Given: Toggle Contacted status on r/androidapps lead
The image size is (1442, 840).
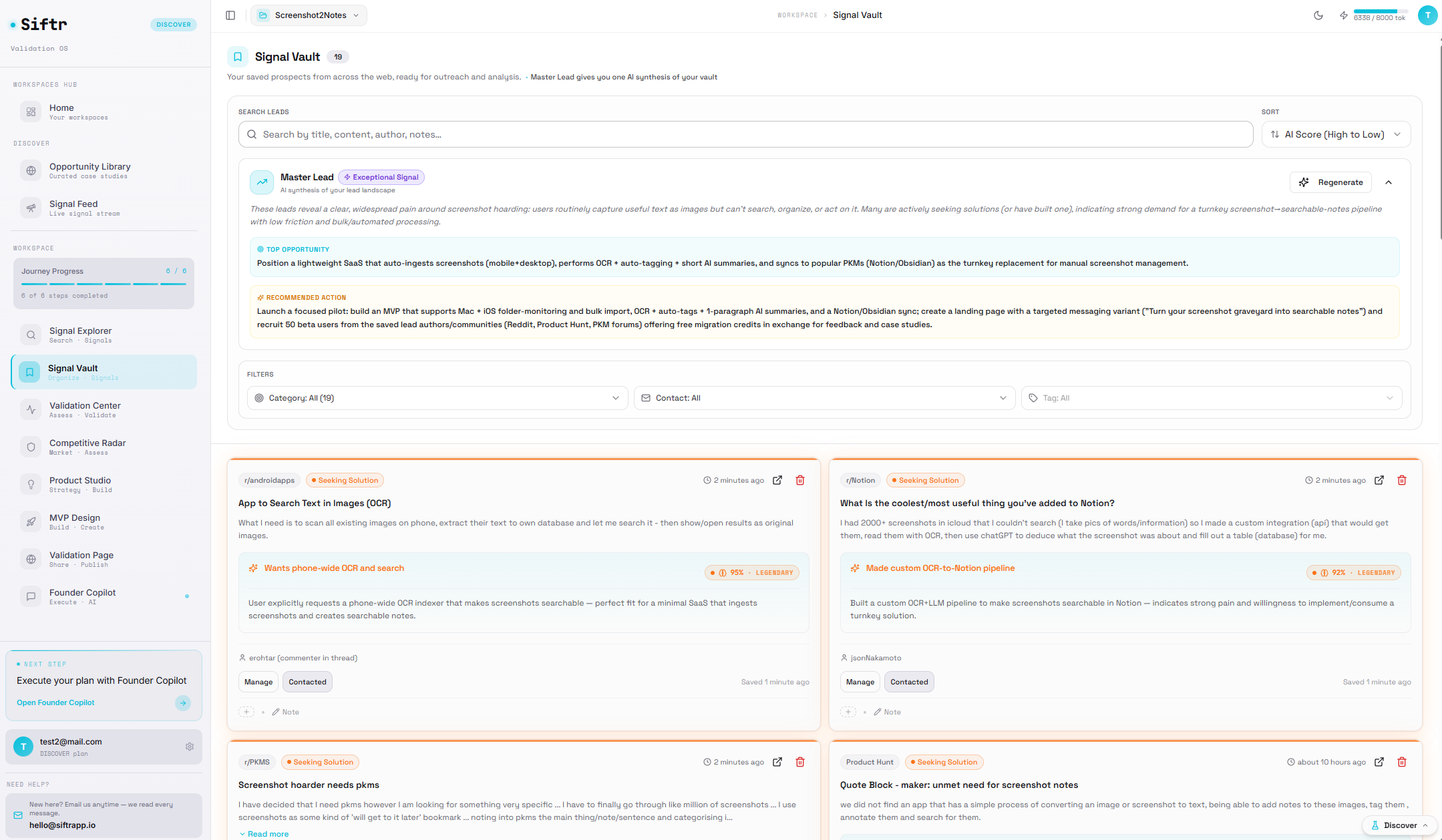Looking at the screenshot, I should 307,682.
